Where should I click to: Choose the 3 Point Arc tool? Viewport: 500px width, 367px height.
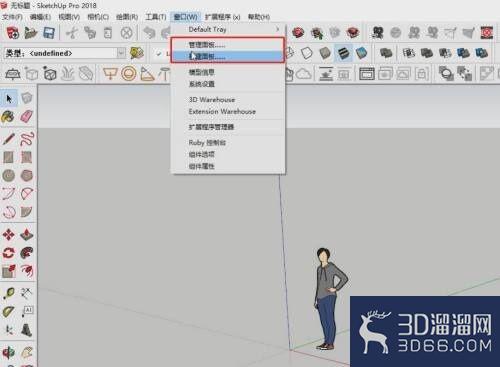pos(9,211)
